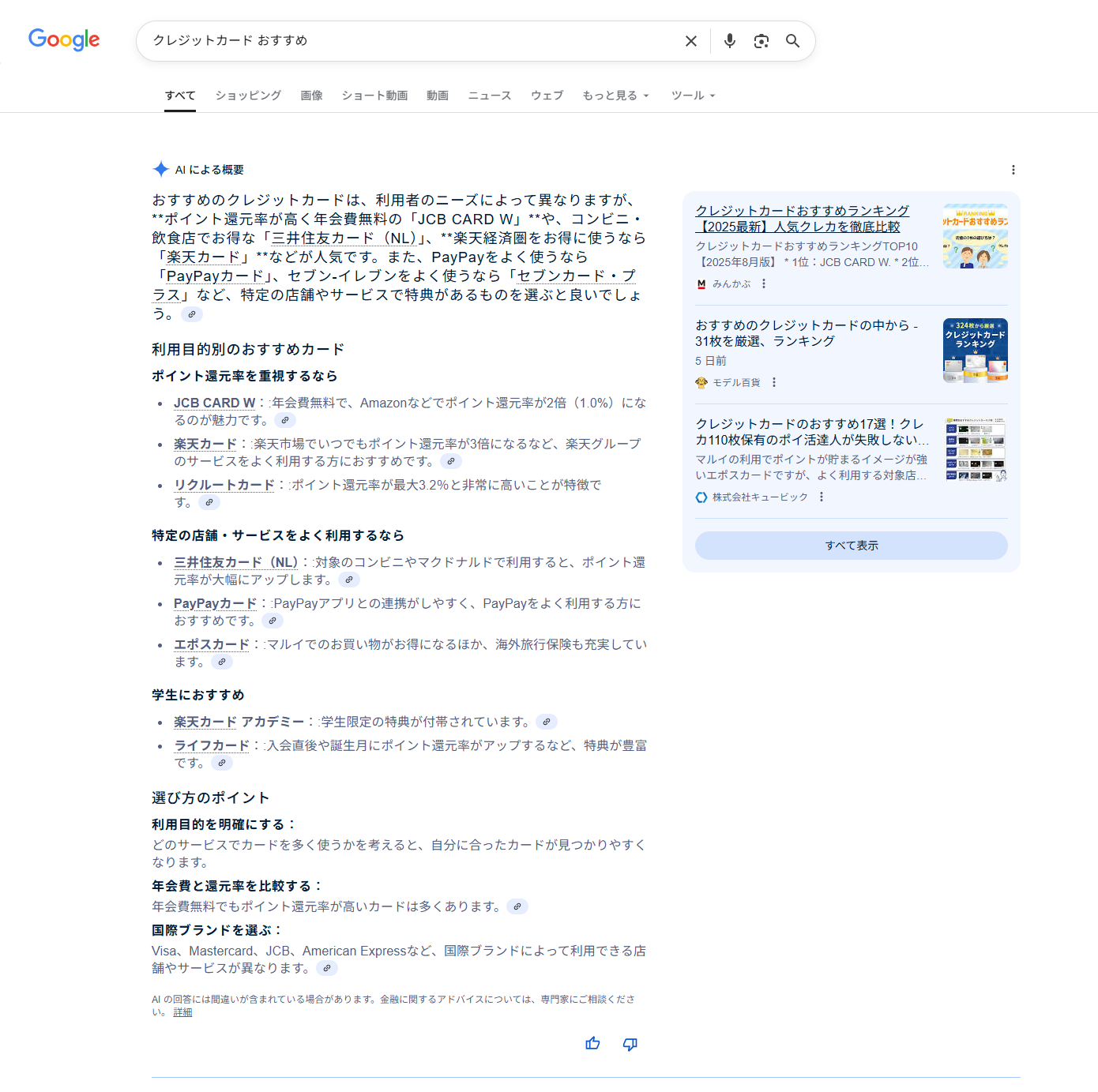Open AI overview three-dot options menu
Viewport: 1098px width, 1092px height.
coord(1013,170)
